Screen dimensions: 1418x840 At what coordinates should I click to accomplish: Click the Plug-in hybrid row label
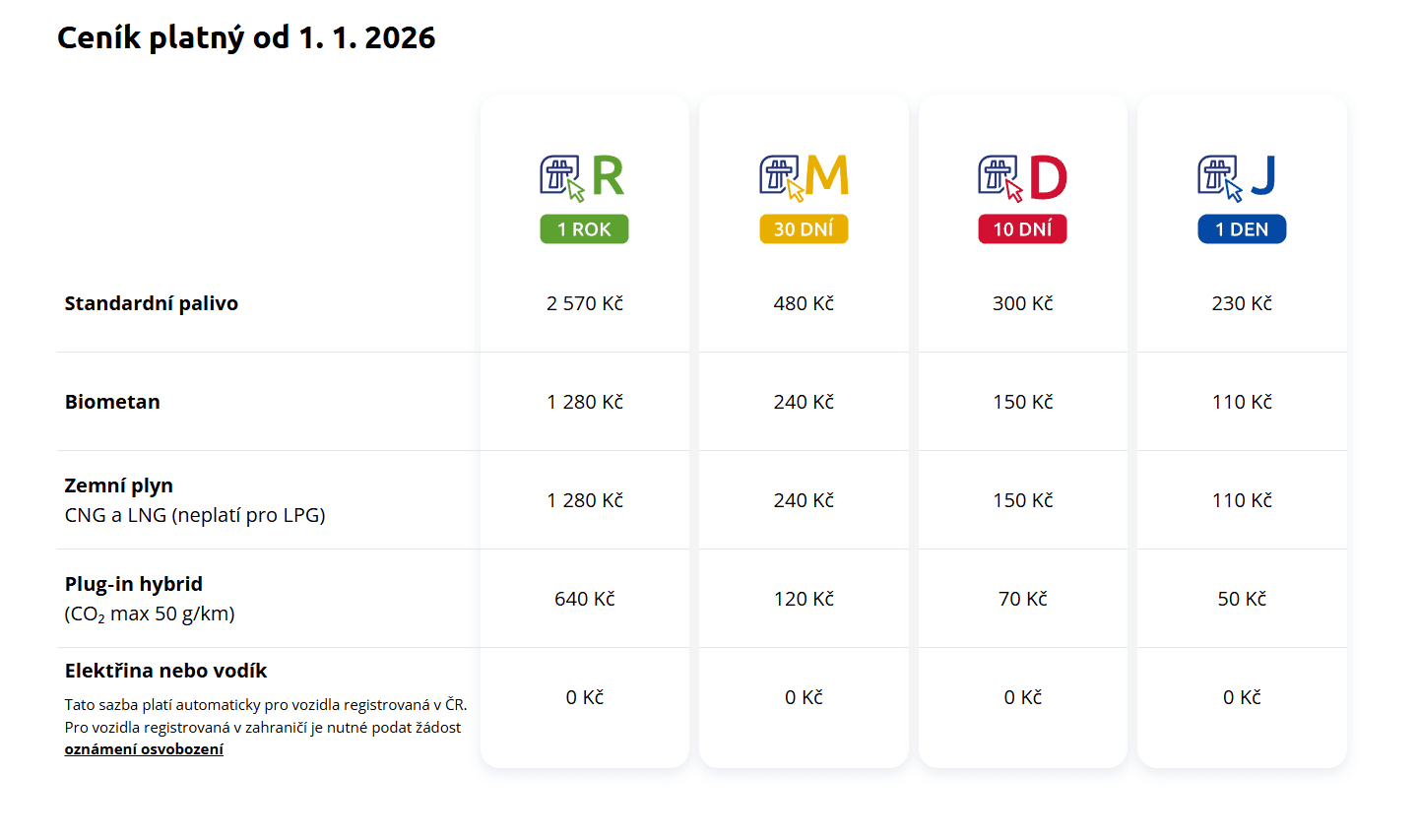[x=134, y=584]
